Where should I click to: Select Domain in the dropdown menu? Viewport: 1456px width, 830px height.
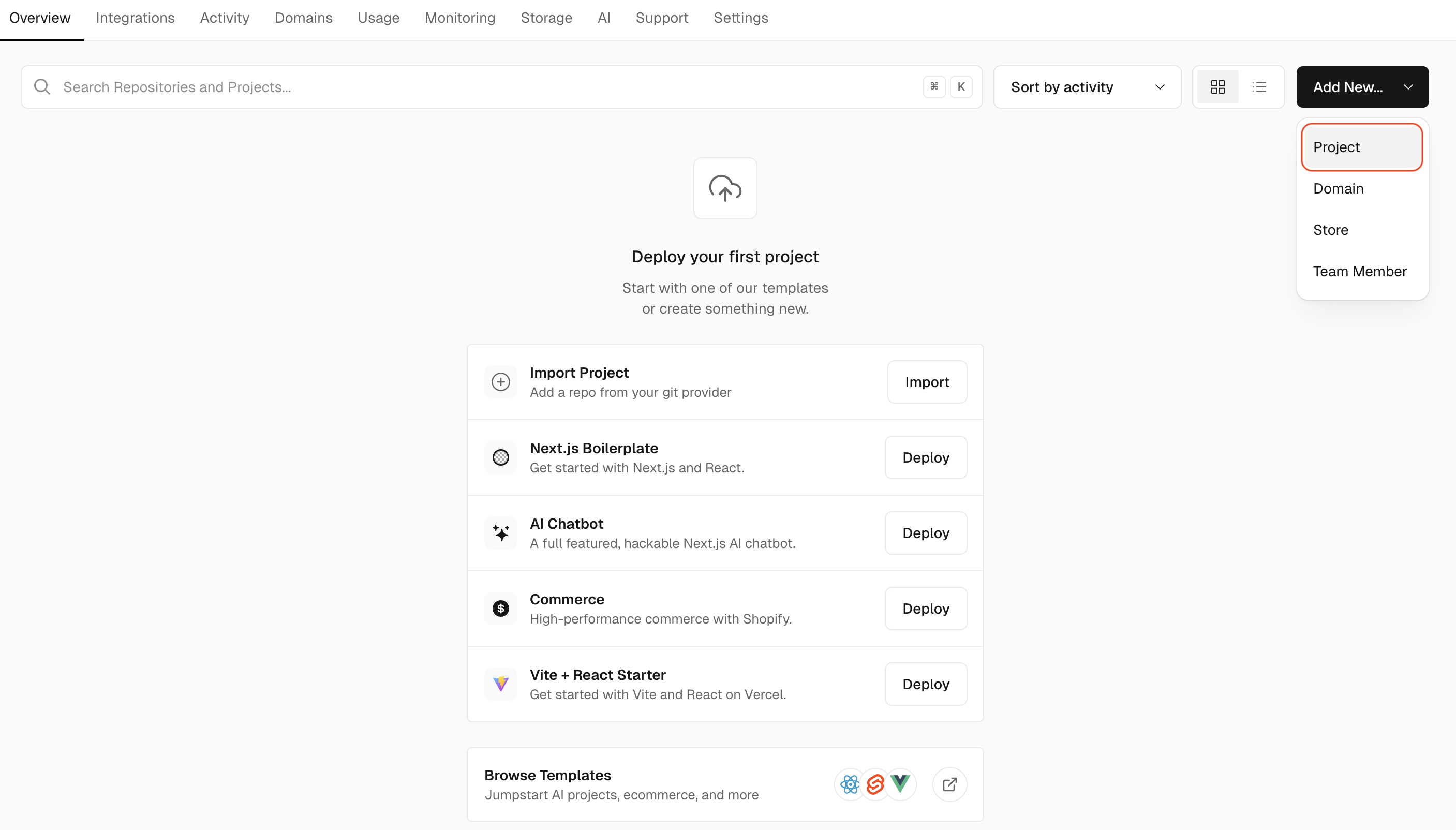pyautogui.click(x=1338, y=189)
